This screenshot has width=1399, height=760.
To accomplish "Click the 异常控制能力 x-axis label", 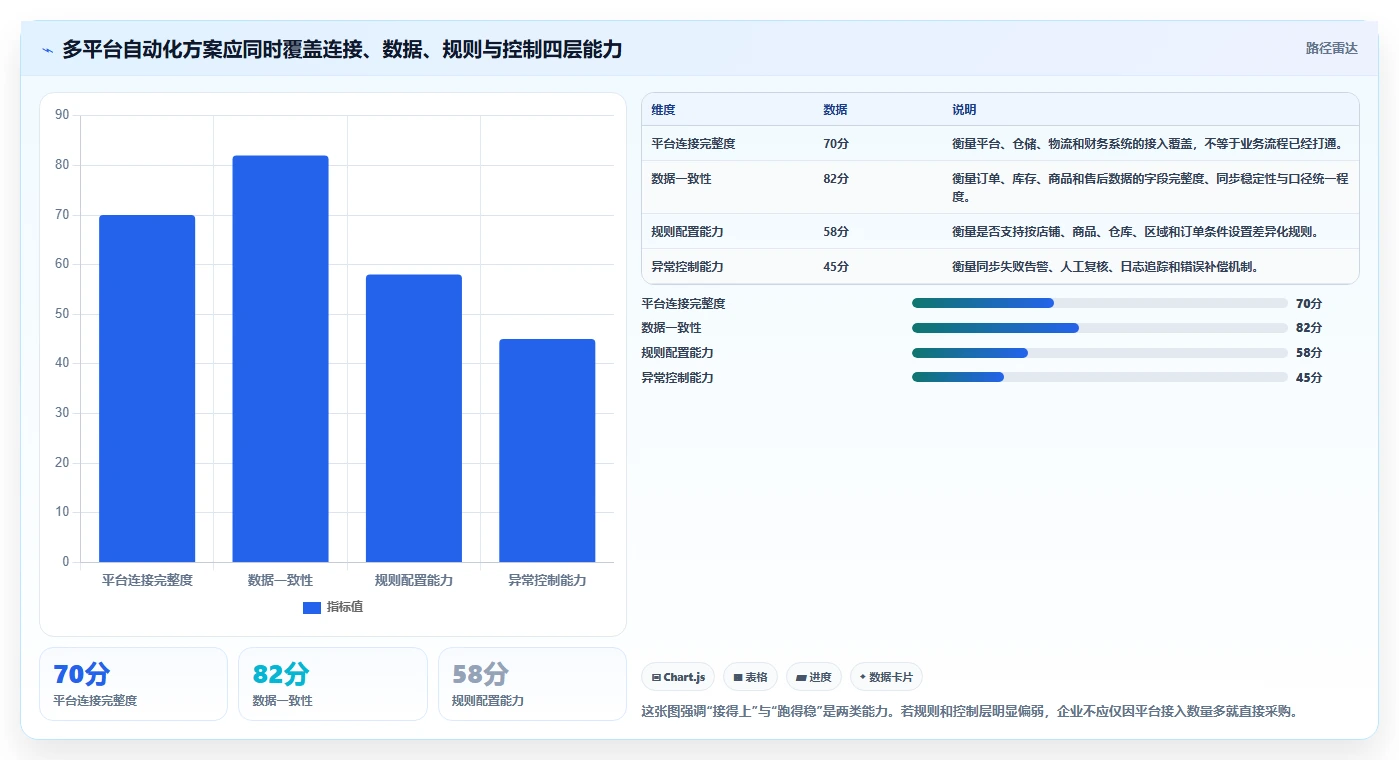I will coord(547,581).
